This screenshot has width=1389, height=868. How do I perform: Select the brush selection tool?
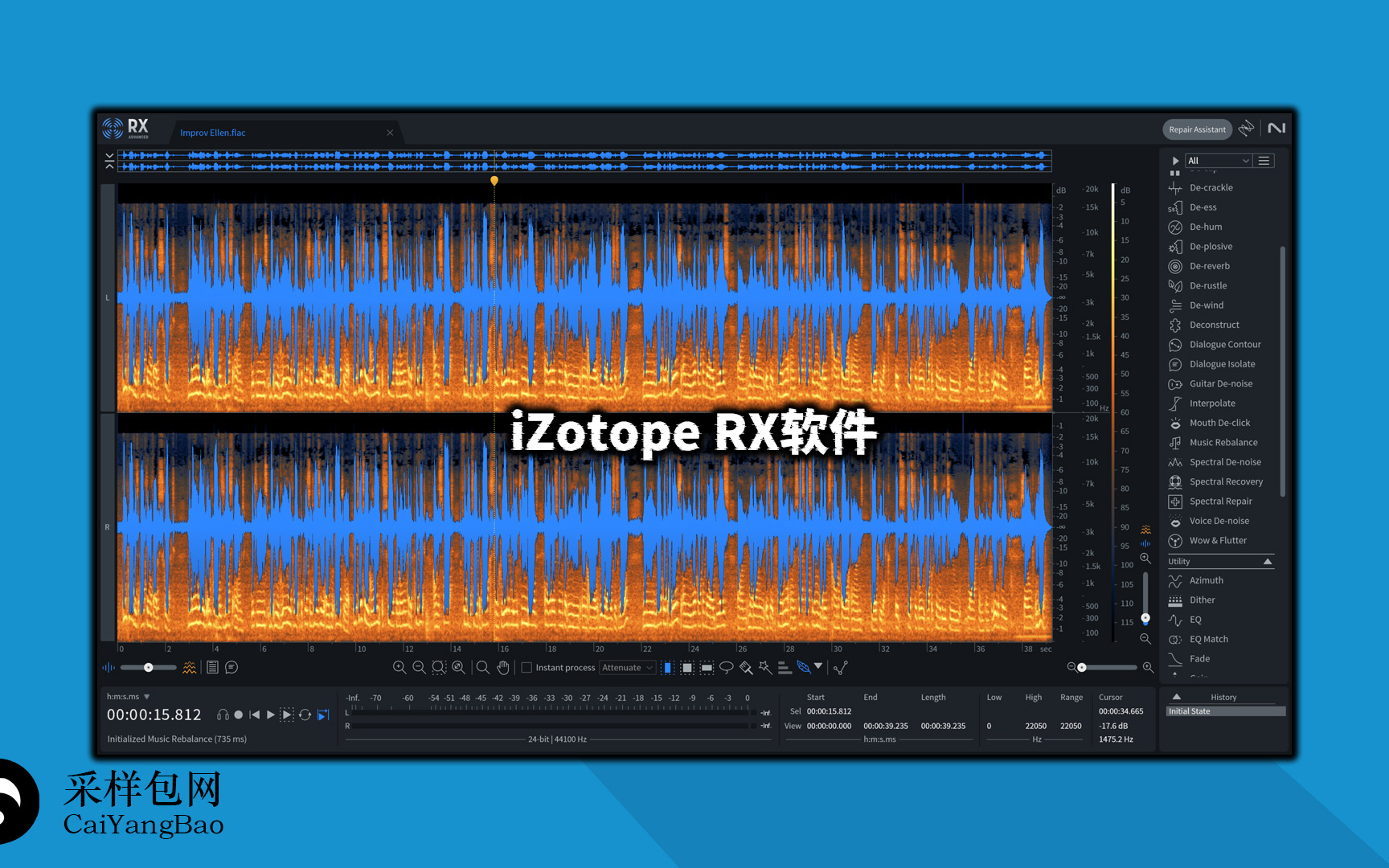pyautogui.click(x=746, y=668)
